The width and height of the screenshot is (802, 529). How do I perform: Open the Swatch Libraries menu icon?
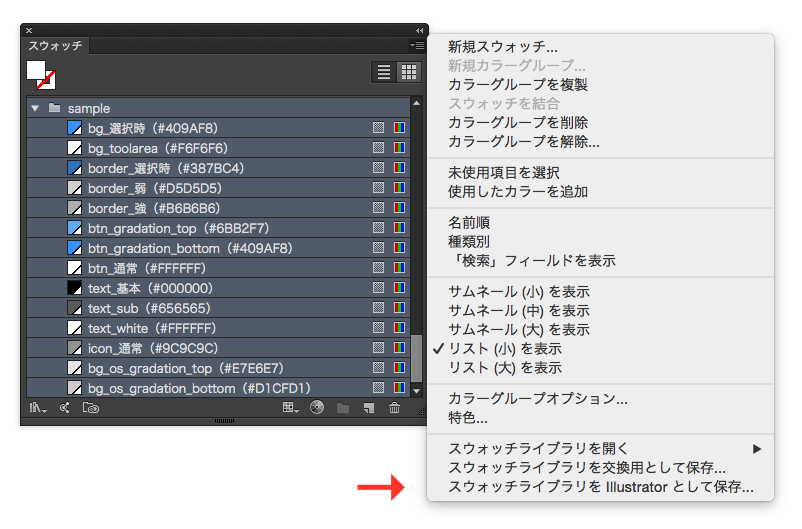pos(38,408)
